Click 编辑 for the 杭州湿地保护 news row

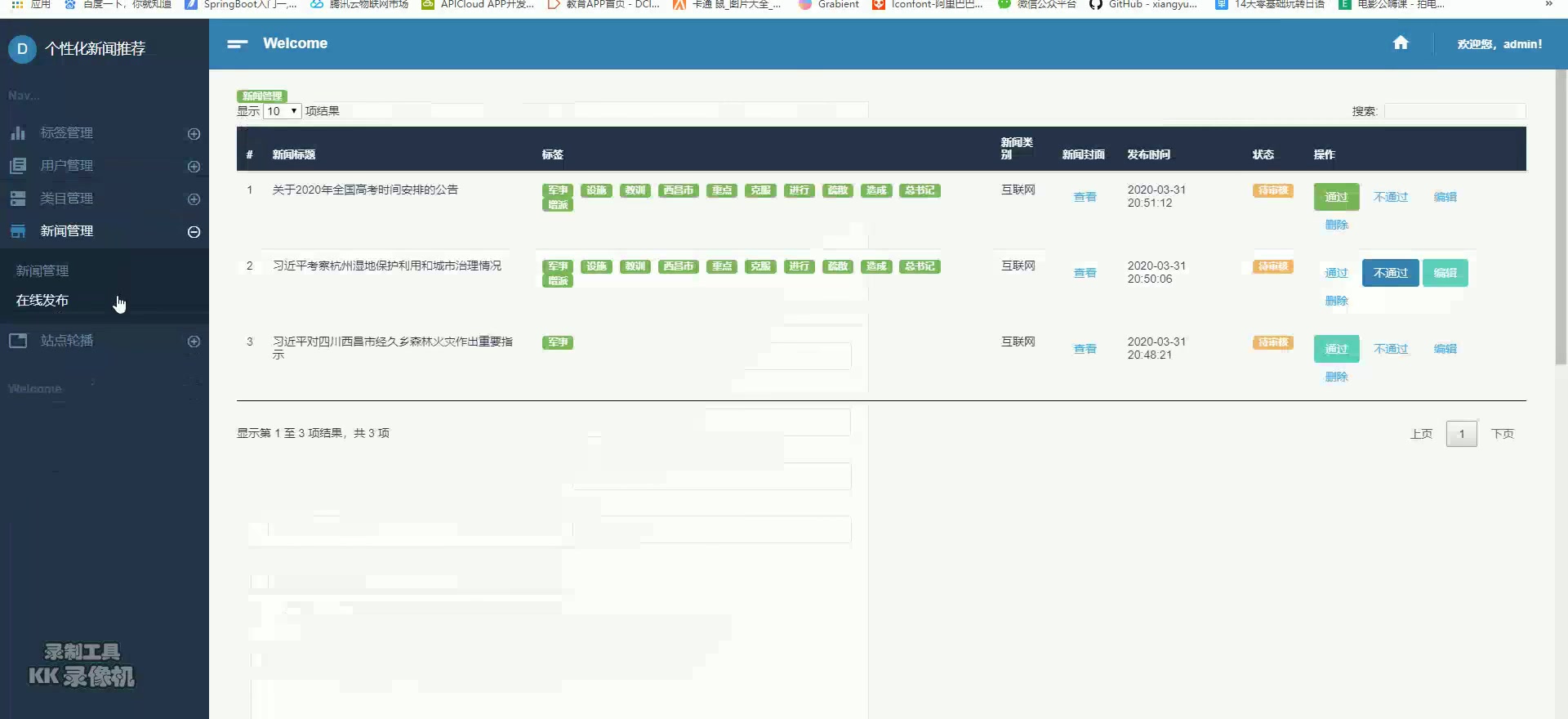coord(1445,273)
